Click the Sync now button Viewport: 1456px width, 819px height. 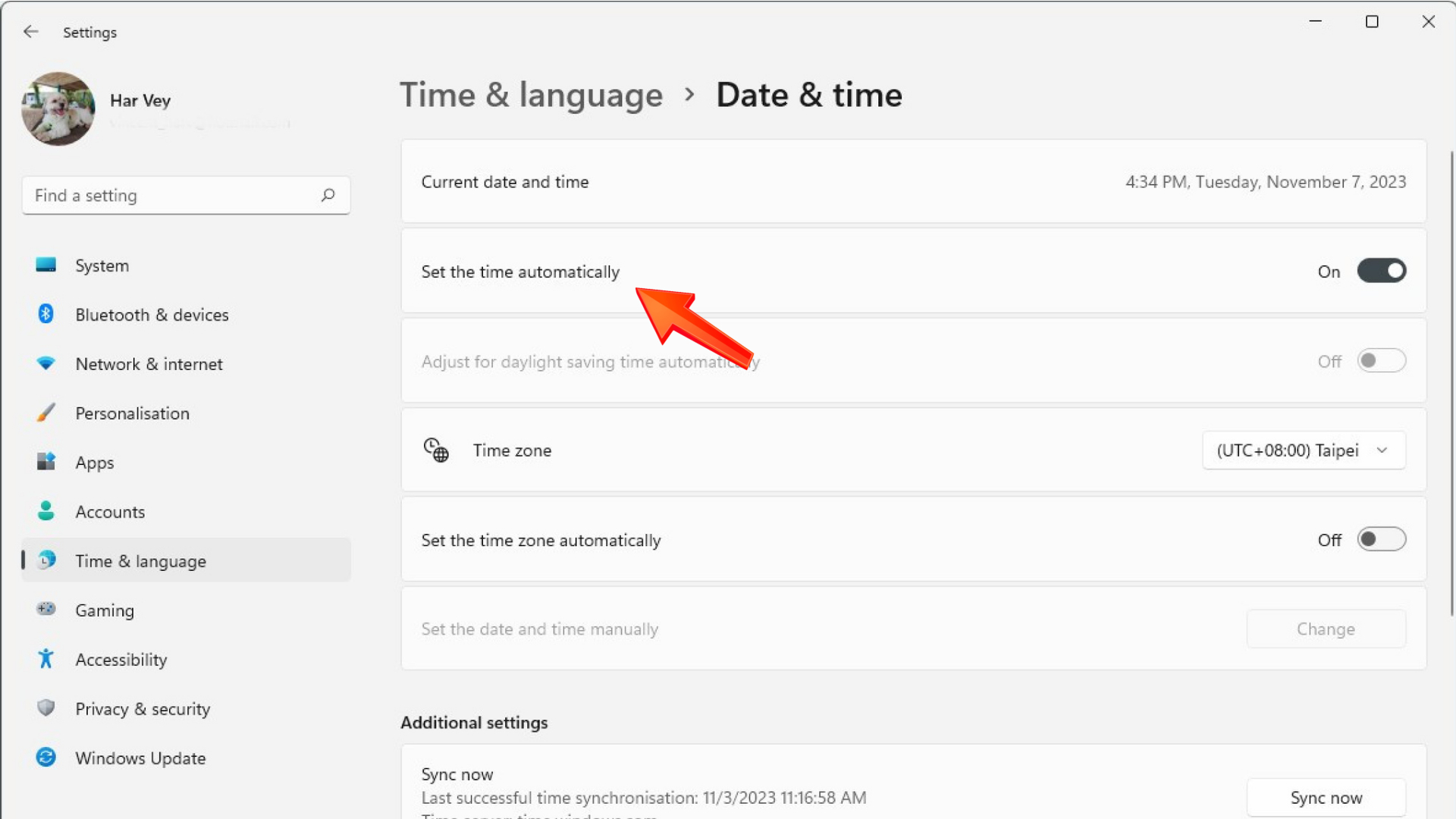tap(1326, 797)
